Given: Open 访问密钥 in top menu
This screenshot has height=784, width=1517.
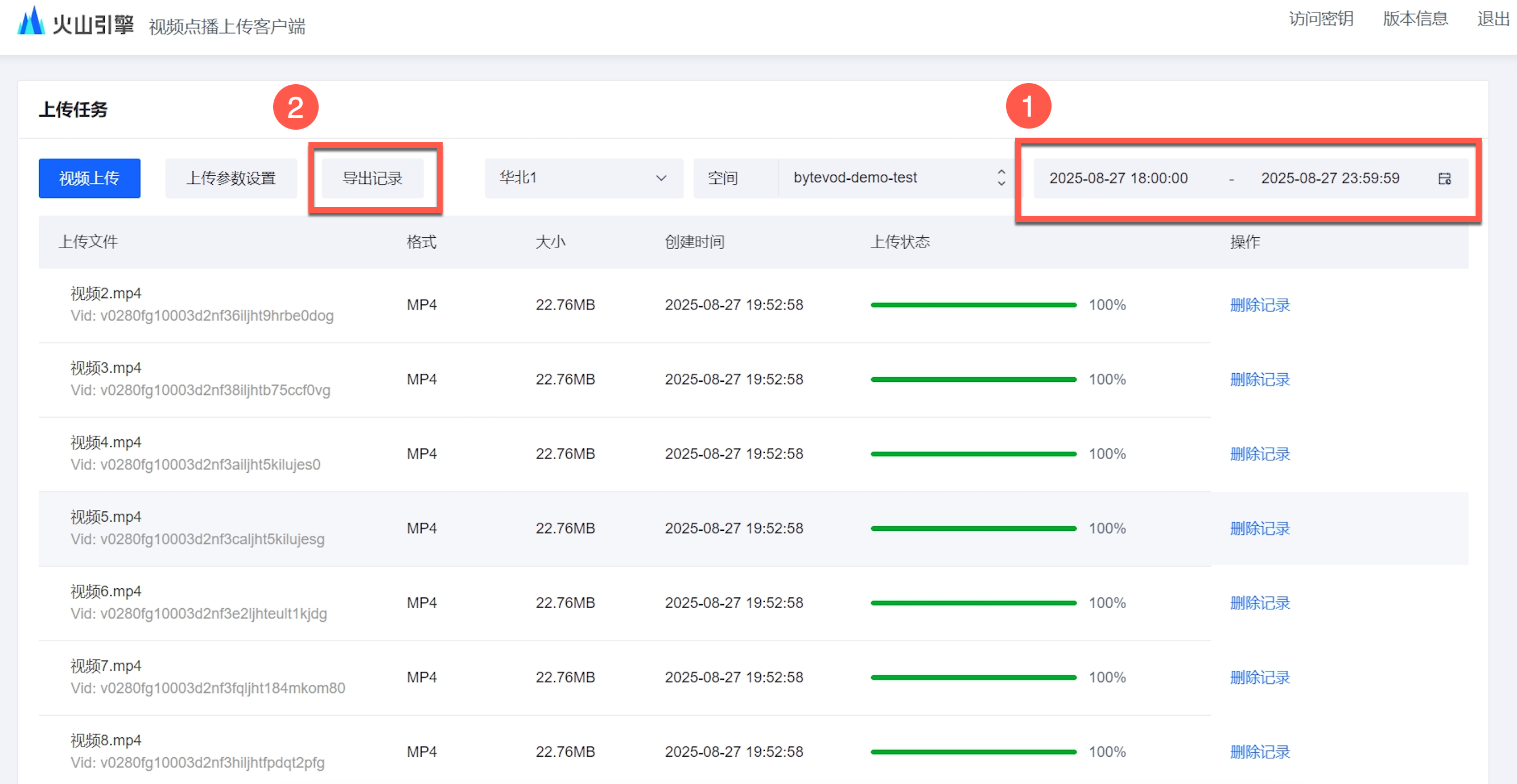Looking at the screenshot, I should pos(1320,19).
